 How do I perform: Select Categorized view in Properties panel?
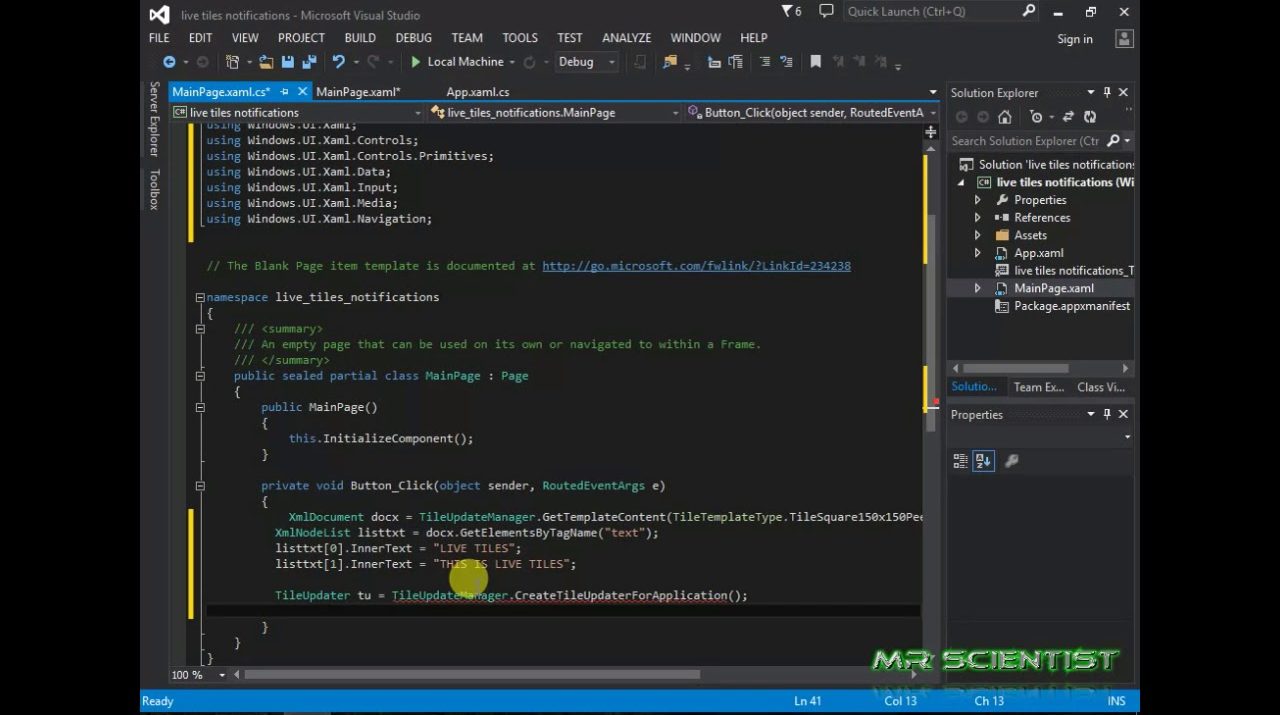[x=960, y=461]
